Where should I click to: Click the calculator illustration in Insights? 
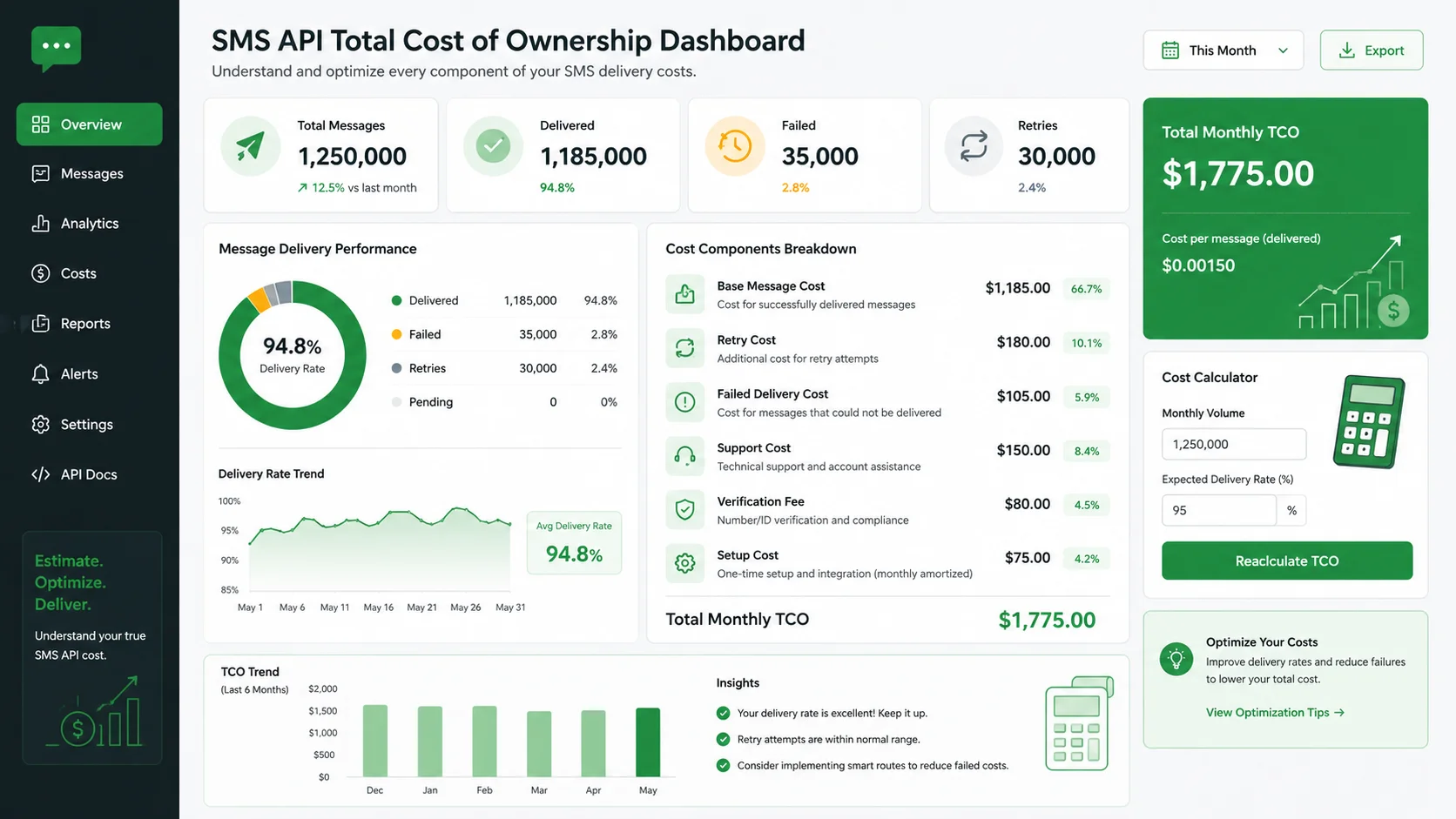(1080, 723)
